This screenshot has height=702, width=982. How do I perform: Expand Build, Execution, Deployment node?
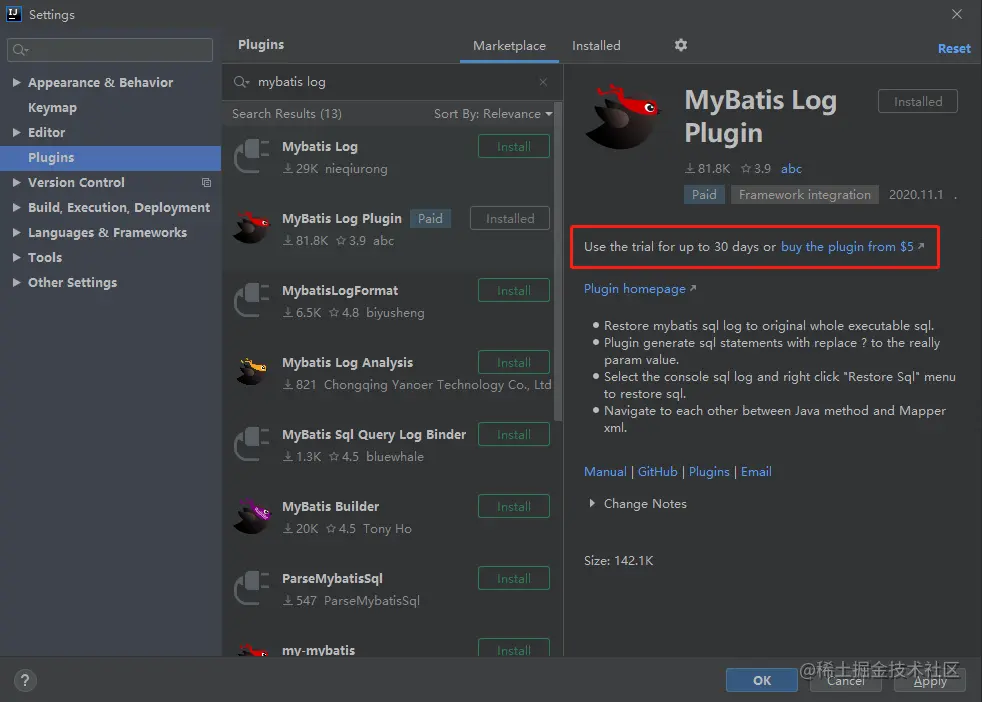point(16,207)
